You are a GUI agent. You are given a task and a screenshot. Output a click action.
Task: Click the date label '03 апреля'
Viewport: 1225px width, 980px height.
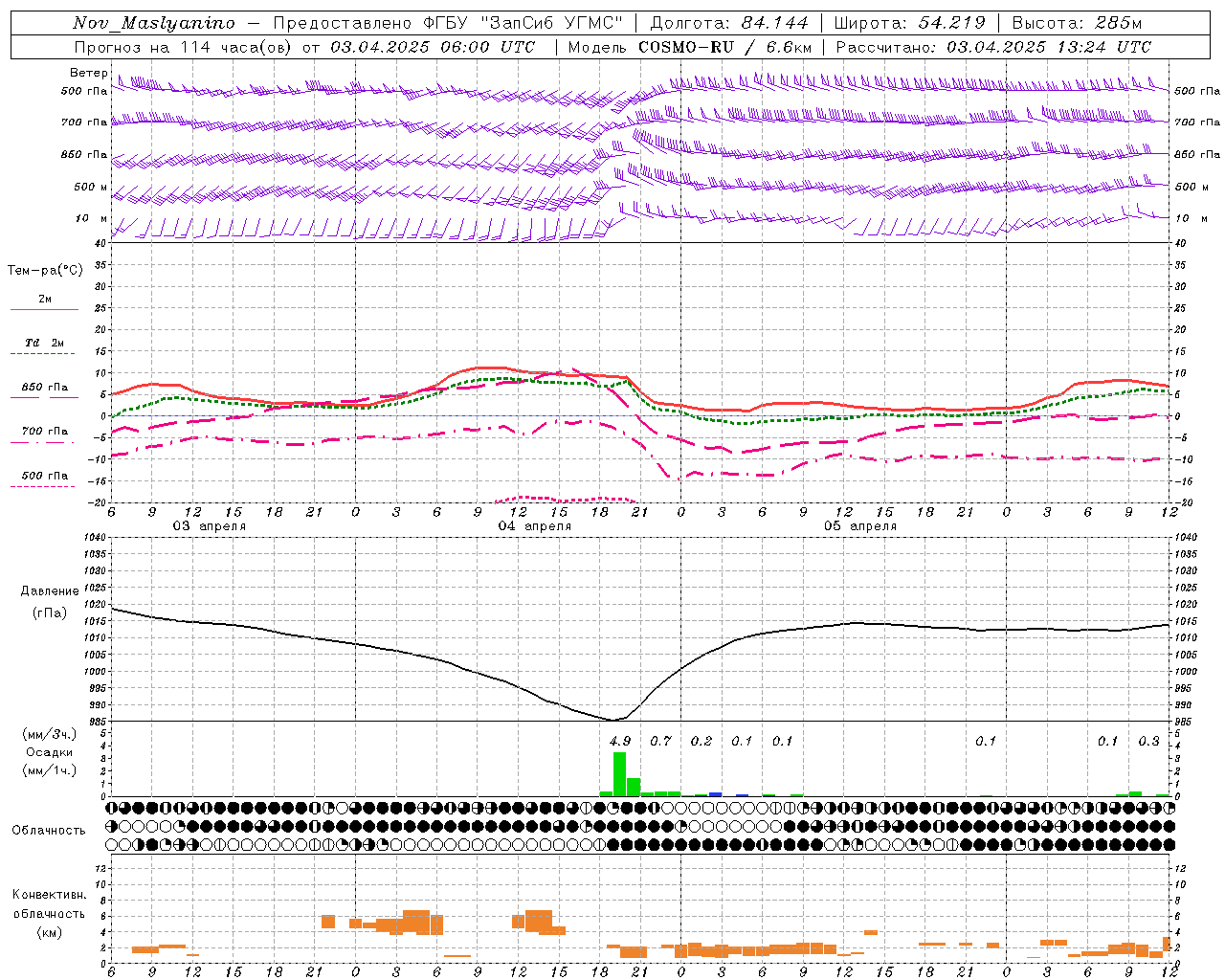209,526
